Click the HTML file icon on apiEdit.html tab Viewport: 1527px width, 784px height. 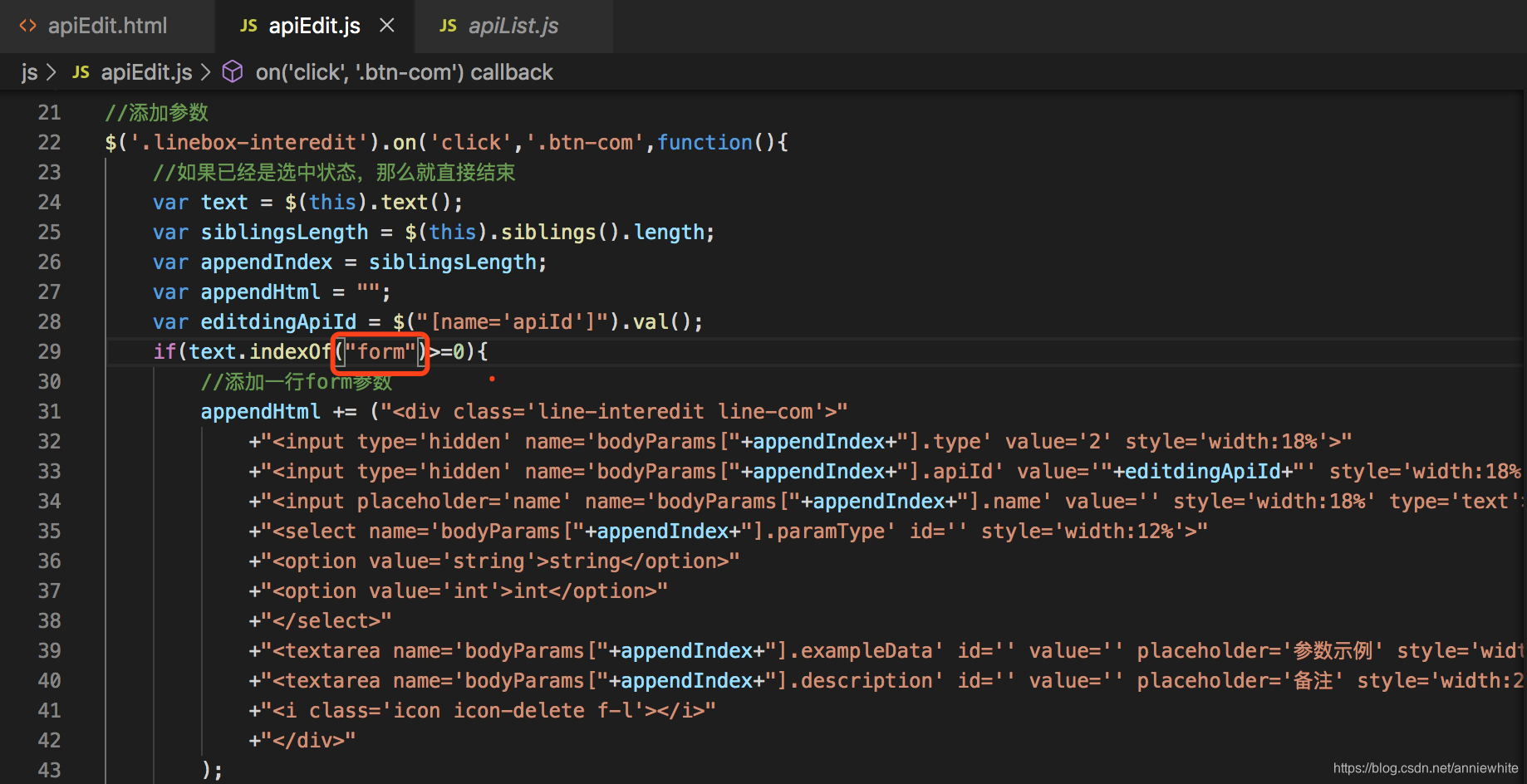[x=27, y=26]
